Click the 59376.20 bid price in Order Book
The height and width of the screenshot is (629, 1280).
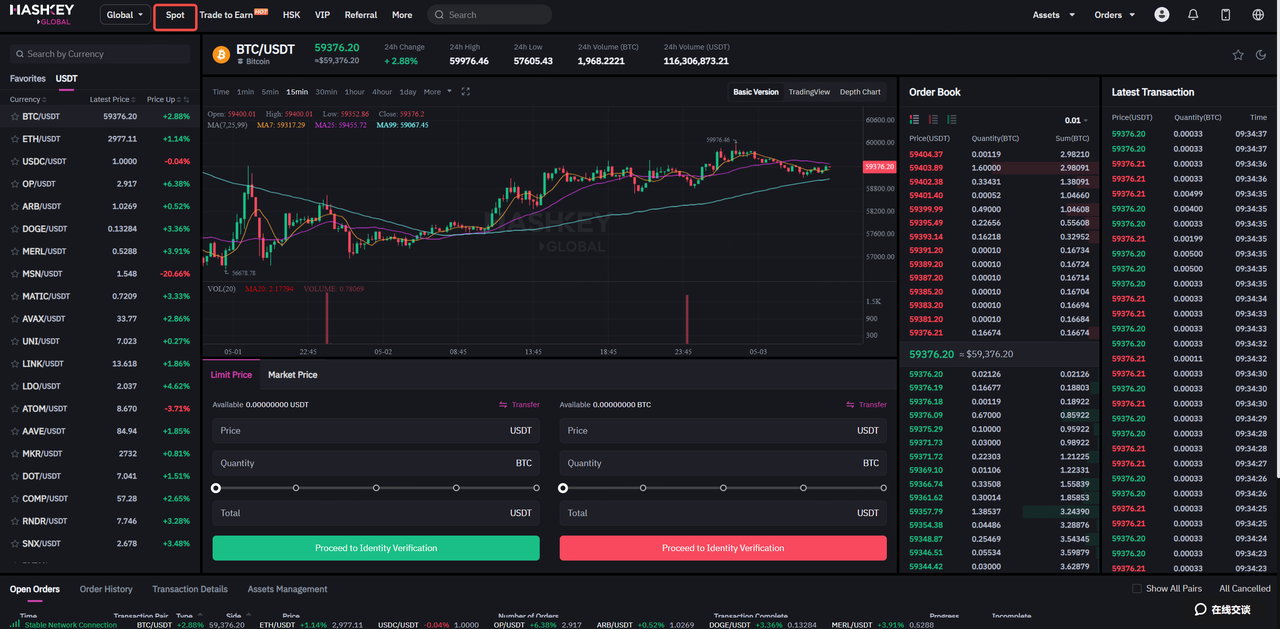coord(926,374)
